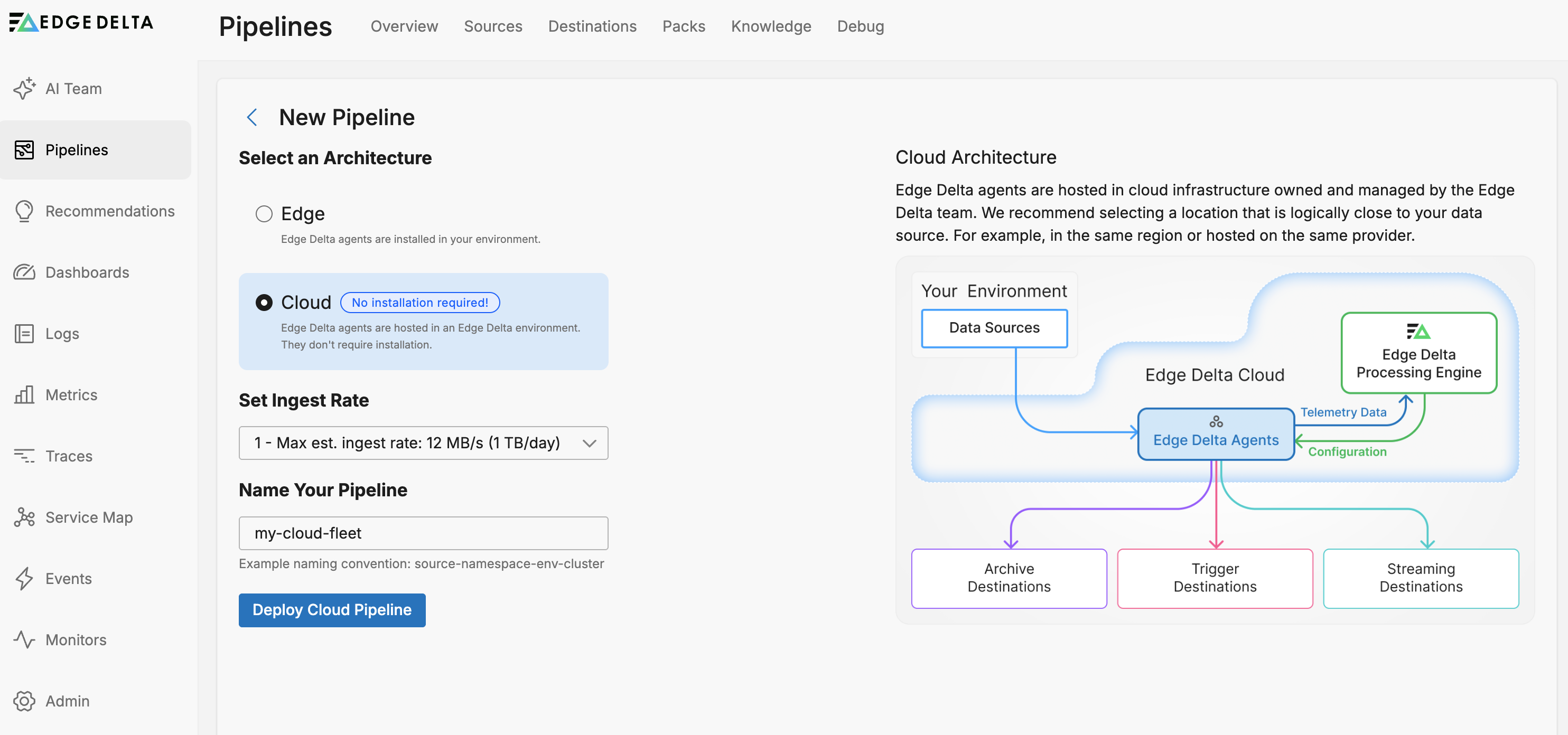Click the Traces sidebar item

[x=69, y=456]
